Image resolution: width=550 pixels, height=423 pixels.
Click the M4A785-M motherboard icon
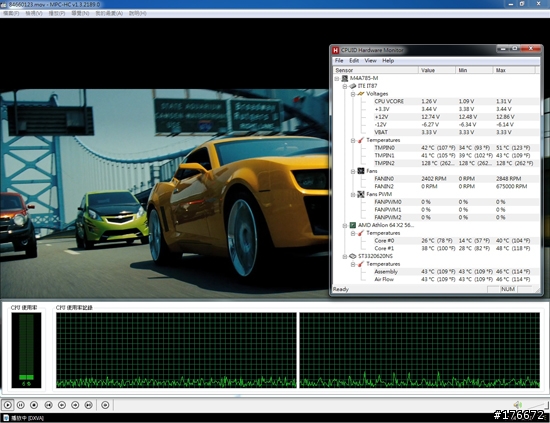click(345, 78)
